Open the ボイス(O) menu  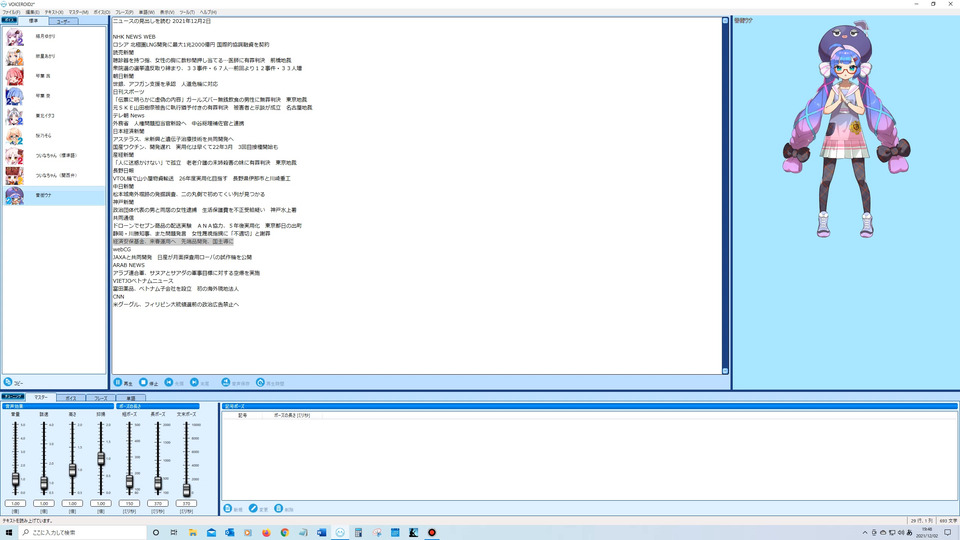tap(102, 12)
